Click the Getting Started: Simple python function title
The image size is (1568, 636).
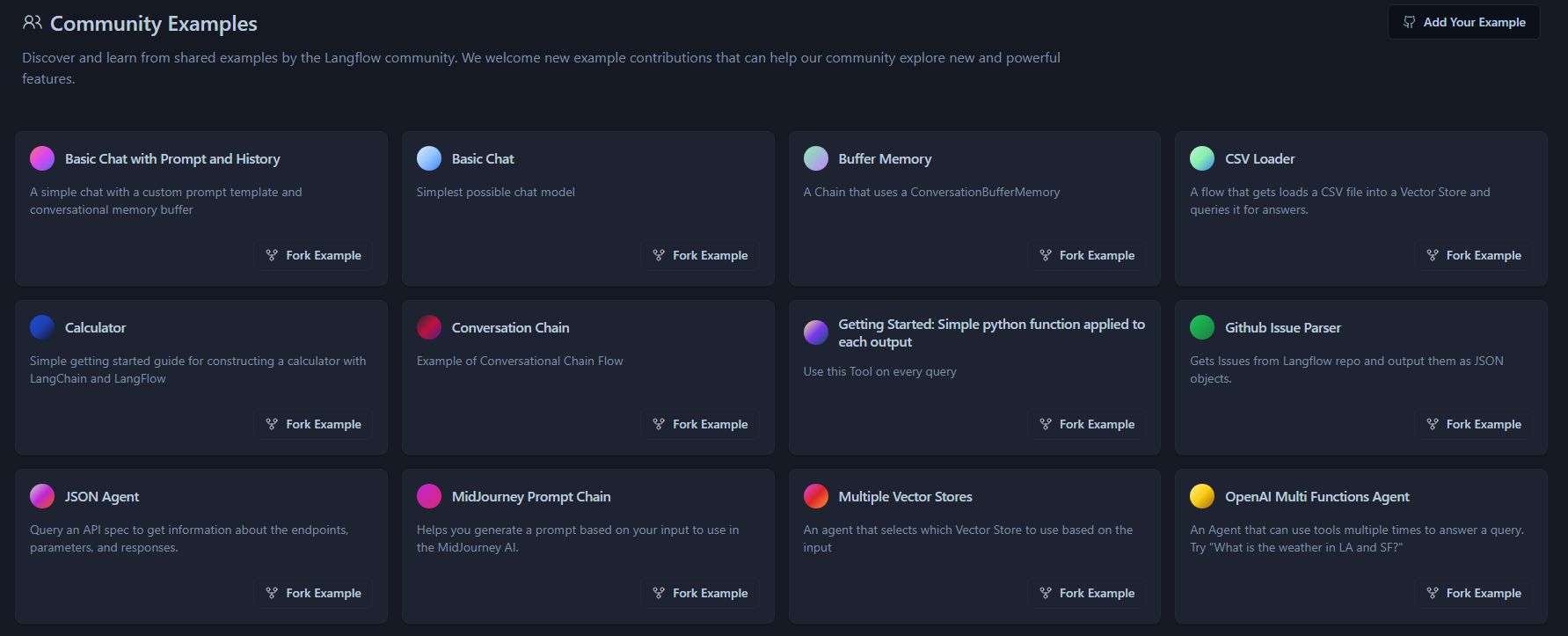pos(992,333)
